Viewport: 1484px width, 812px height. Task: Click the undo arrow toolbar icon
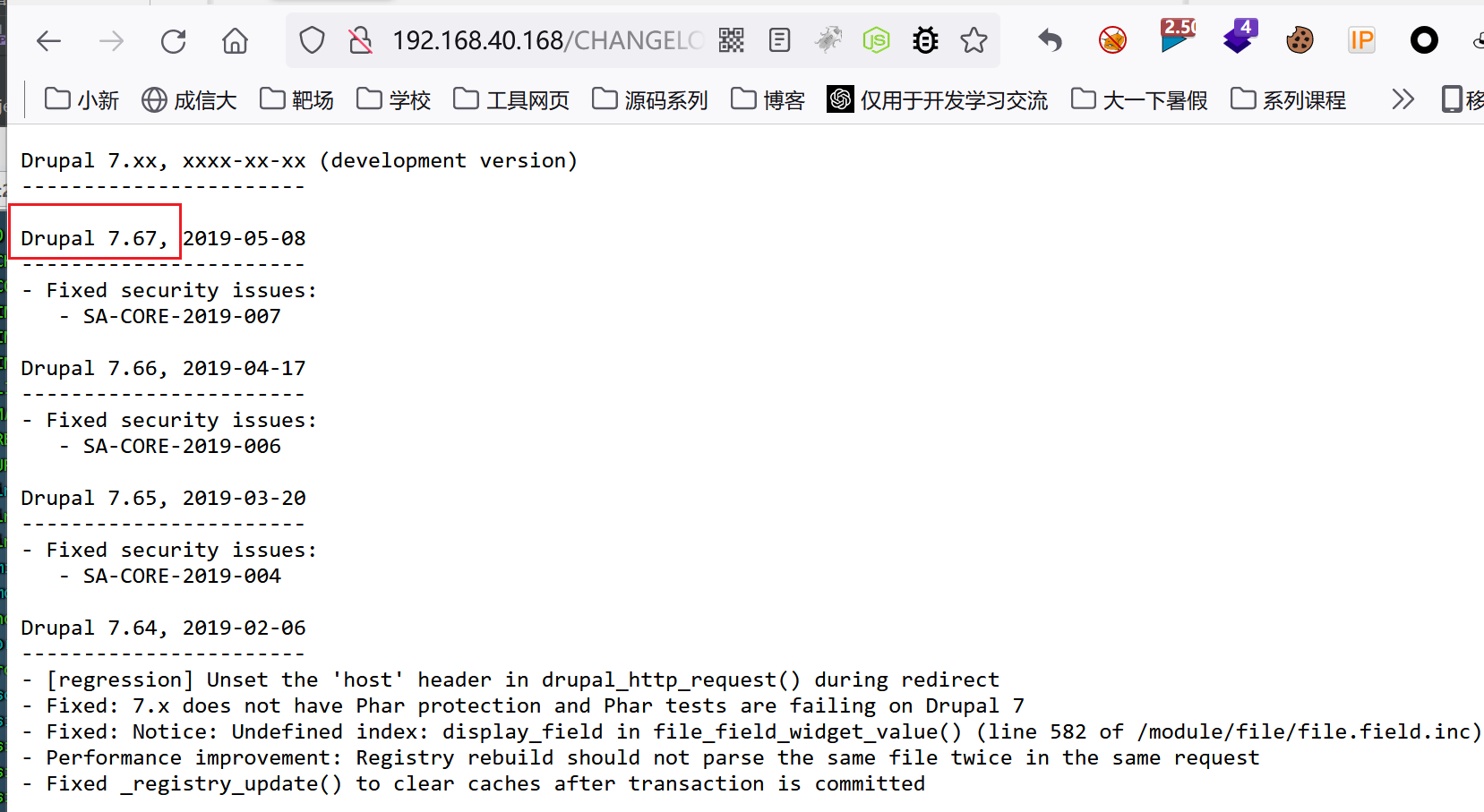pyautogui.click(x=1050, y=40)
